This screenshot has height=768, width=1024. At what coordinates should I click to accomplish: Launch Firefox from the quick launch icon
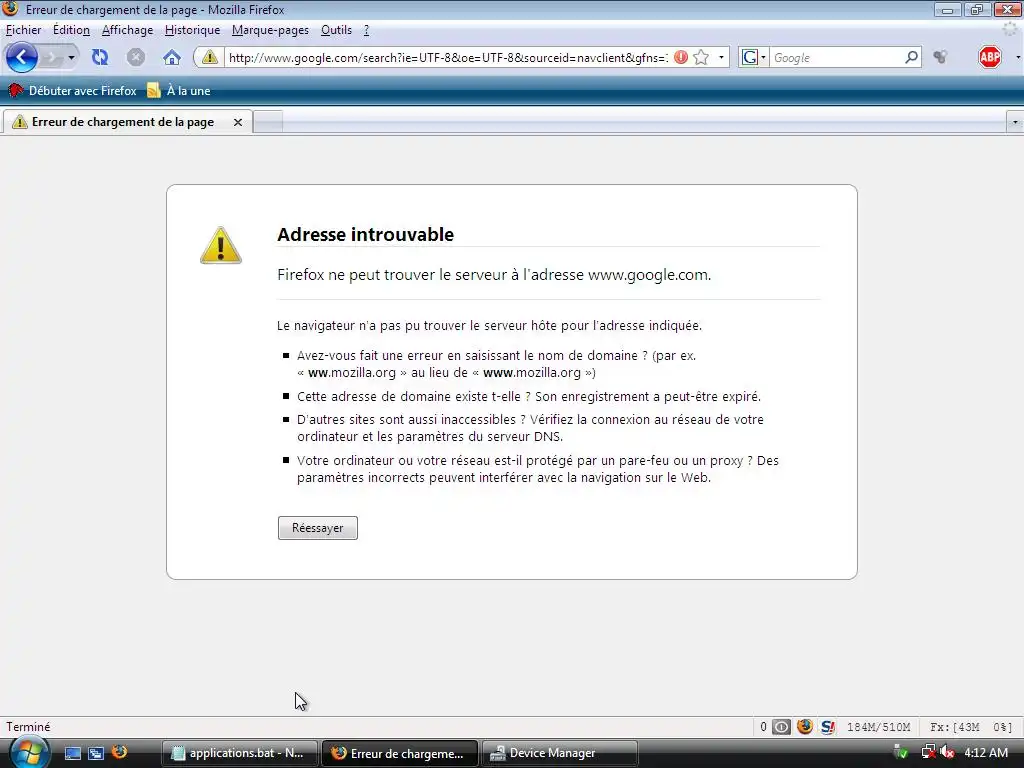click(x=120, y=752)
